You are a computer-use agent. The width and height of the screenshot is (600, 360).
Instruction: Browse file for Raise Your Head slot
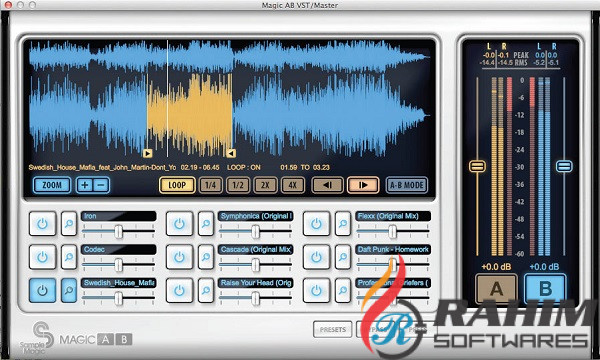coord(206,290)
